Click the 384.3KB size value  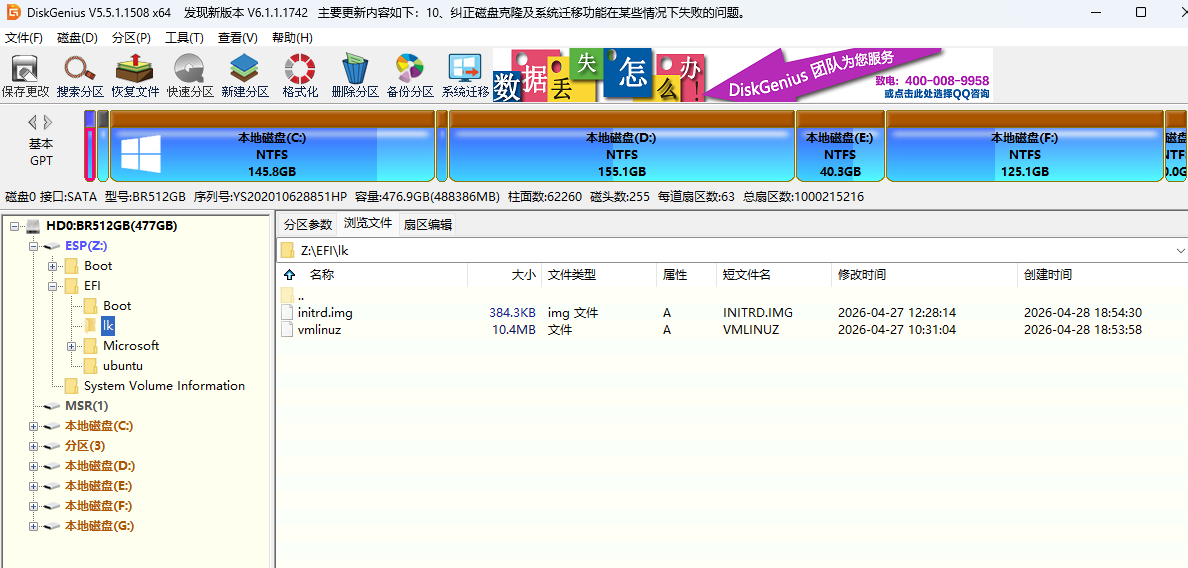tap(513, 313)
